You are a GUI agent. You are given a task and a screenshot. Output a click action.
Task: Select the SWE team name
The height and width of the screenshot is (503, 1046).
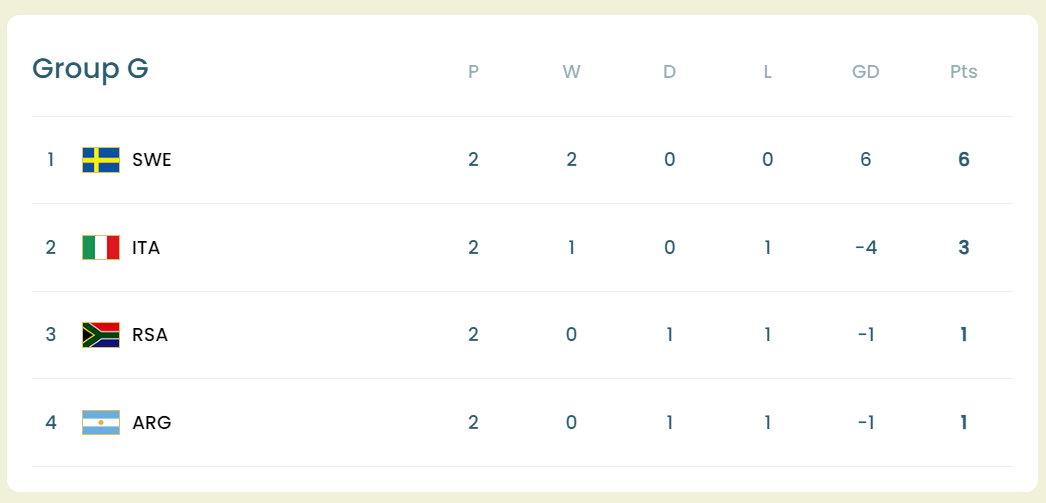pyautogui.click(x=152, y=160)
